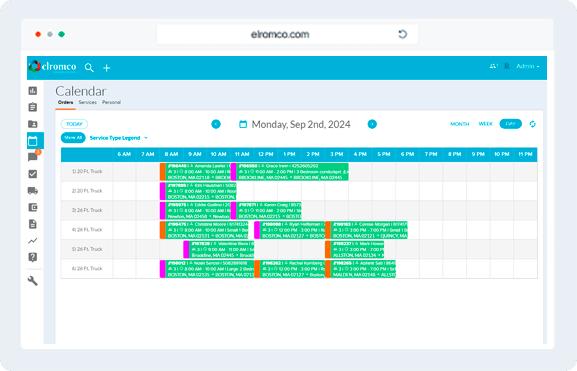Image resolution: width=577 pixels, height=371 pixels.
Task: Click the TODAY button
Action: click(74, 124)
